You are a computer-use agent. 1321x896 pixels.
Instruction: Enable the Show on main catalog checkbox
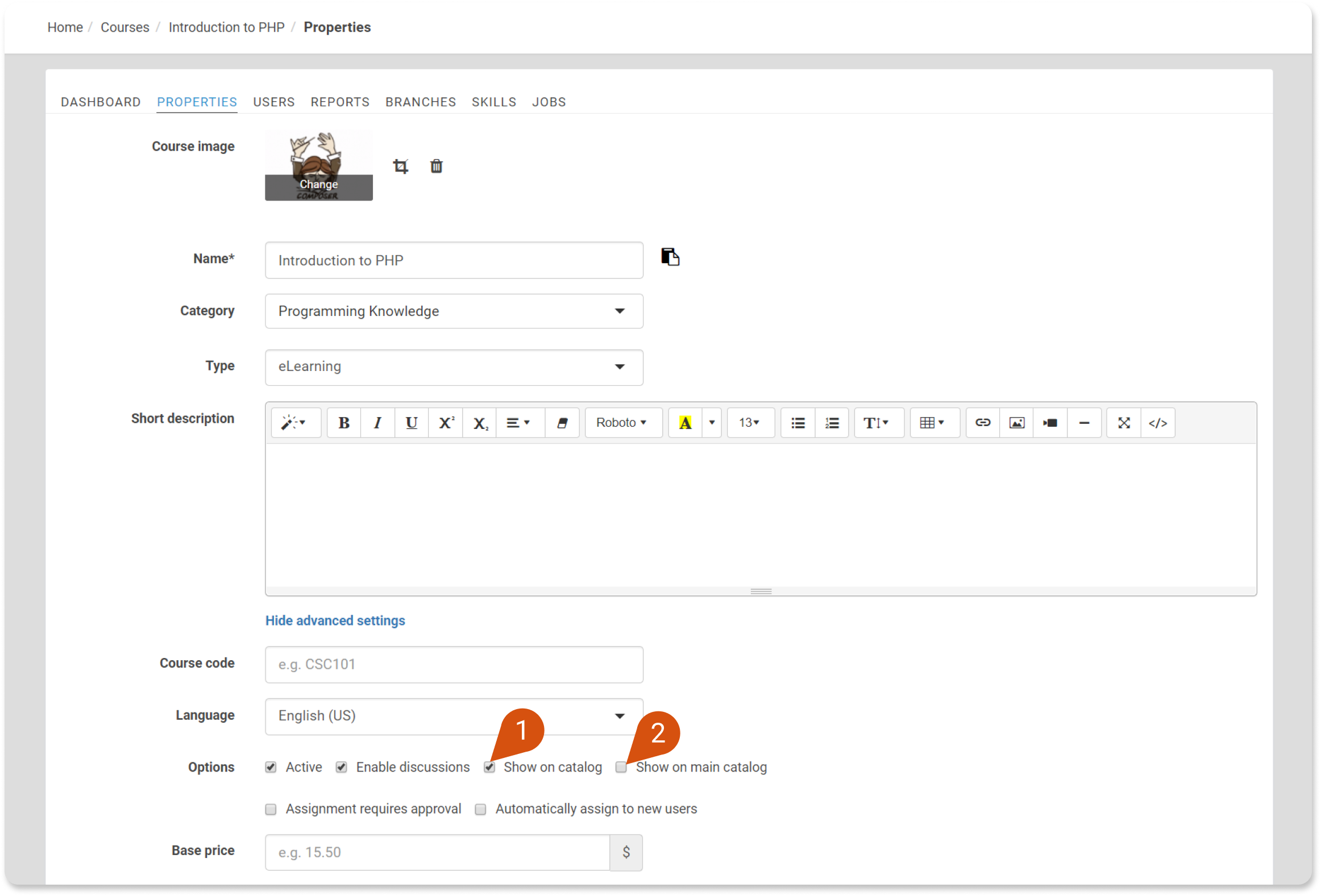click(x=621, y=768)
